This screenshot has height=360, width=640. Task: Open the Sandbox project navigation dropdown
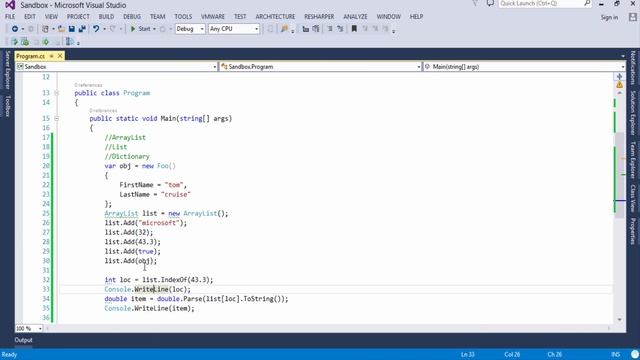(x=116, y=67)
